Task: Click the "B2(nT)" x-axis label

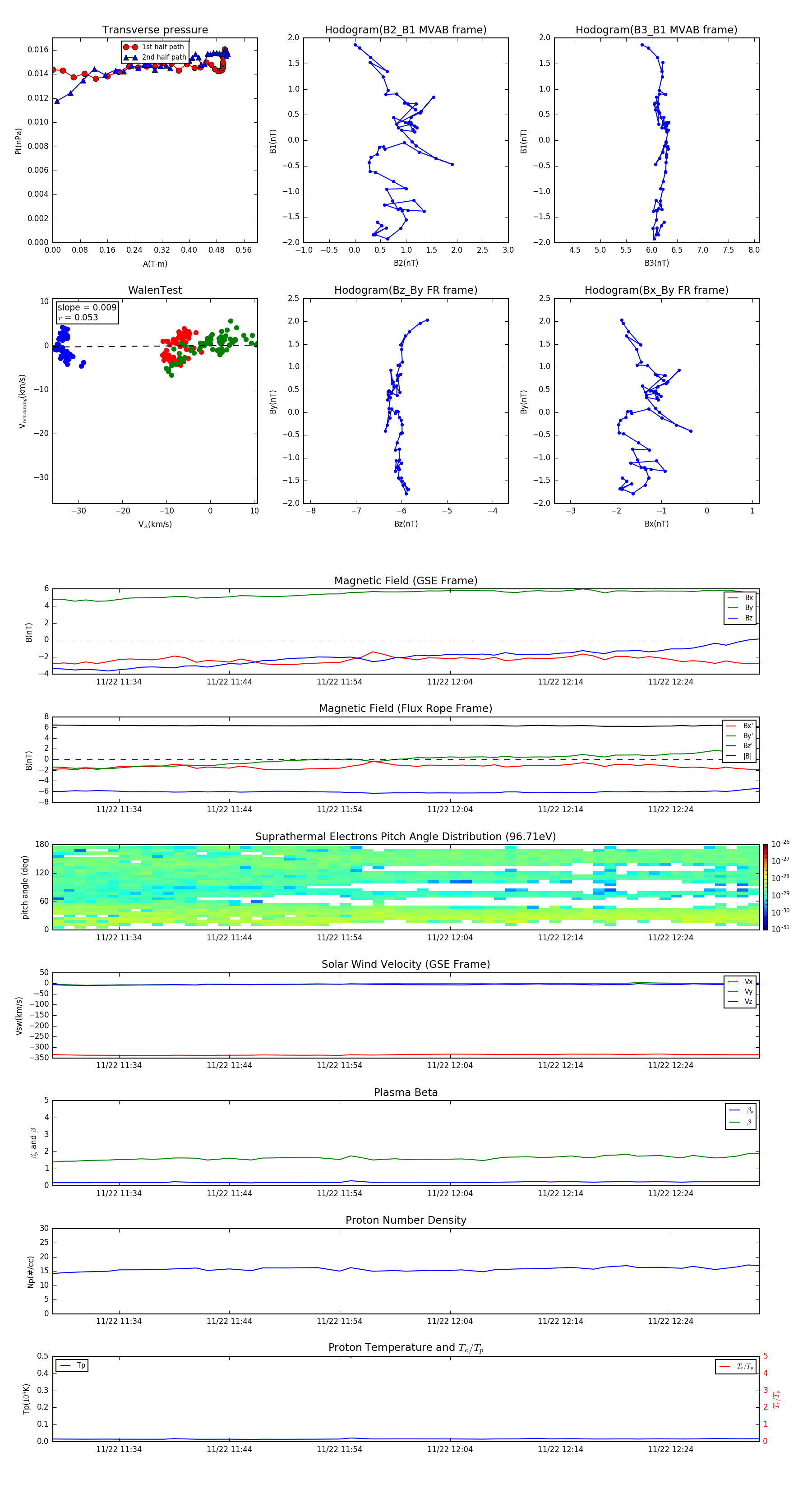Action: [406, 263]
